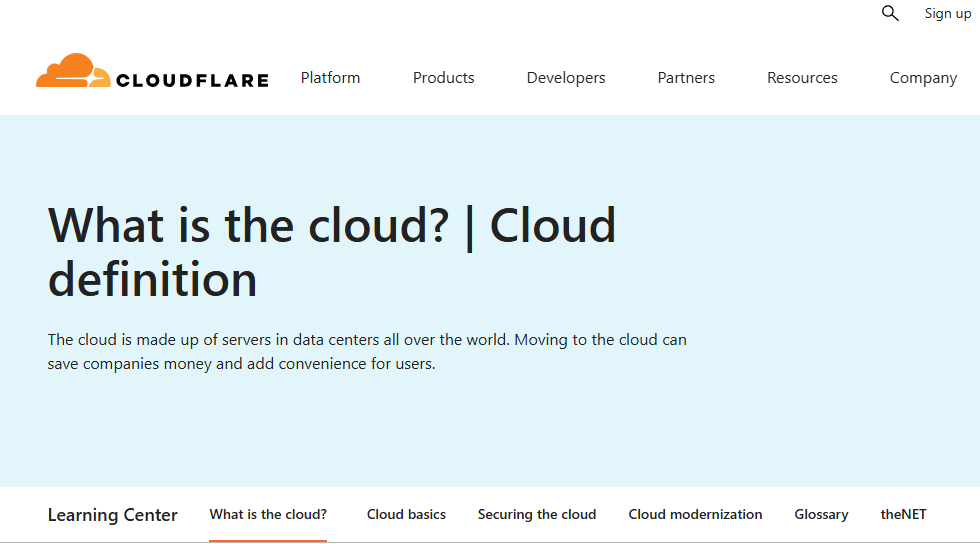Expand the Developers menu
The width and height of the screenshot is (980, 544).
coord(566,78)
